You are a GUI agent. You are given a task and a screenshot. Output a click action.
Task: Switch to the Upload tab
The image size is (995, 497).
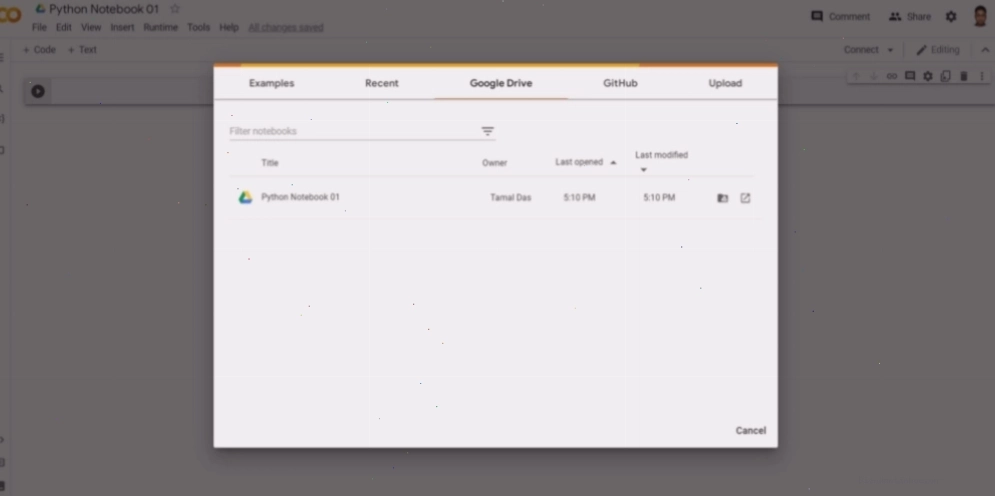[x=725, y=83]
